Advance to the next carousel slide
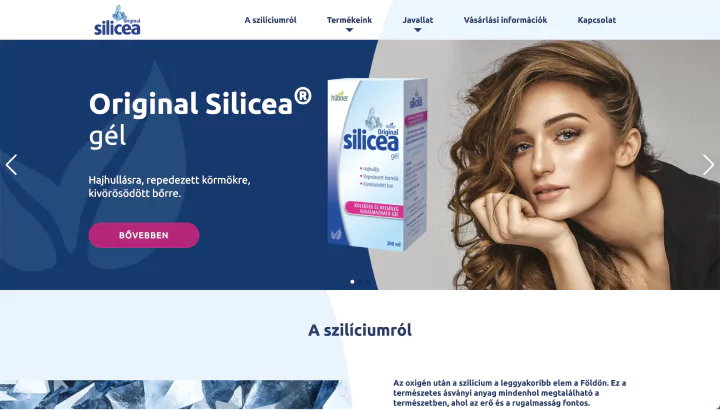This screenshot has width=720, height=410. pyautogui.click(x=708, y=165)
